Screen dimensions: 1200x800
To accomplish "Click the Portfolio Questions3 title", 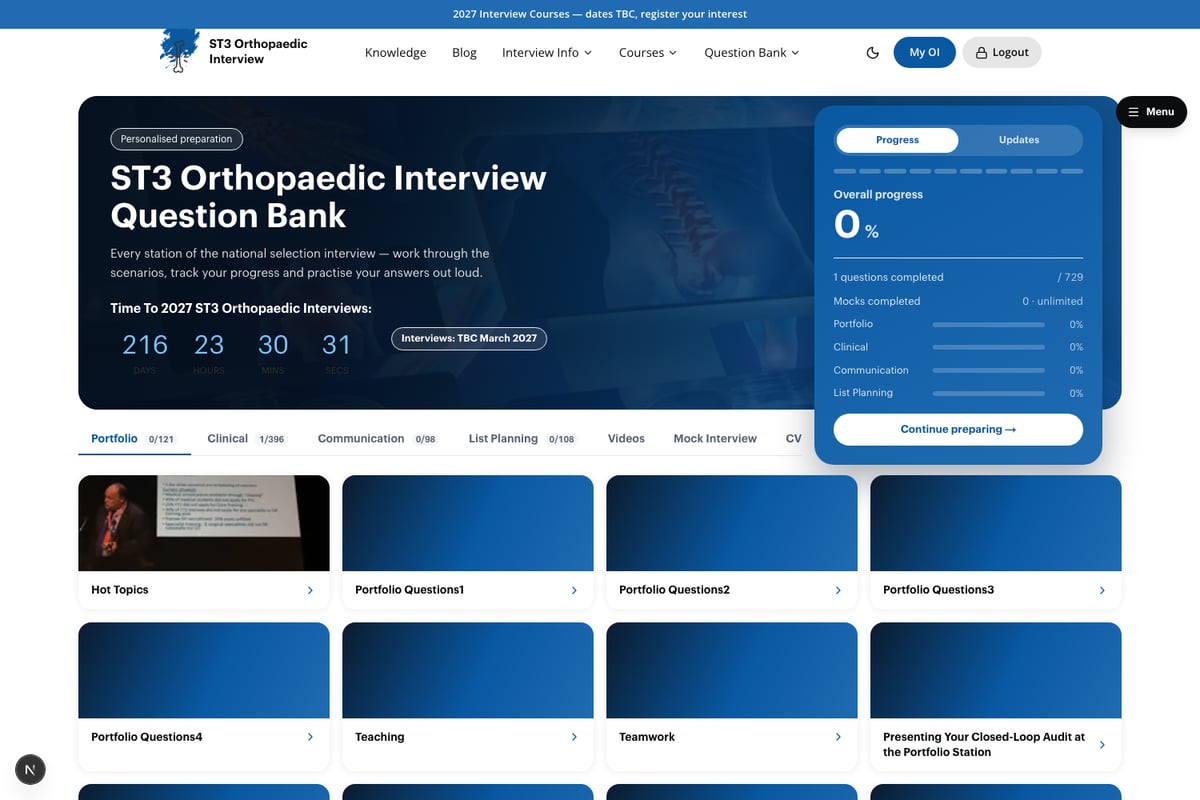I will (x=938, y=591).
